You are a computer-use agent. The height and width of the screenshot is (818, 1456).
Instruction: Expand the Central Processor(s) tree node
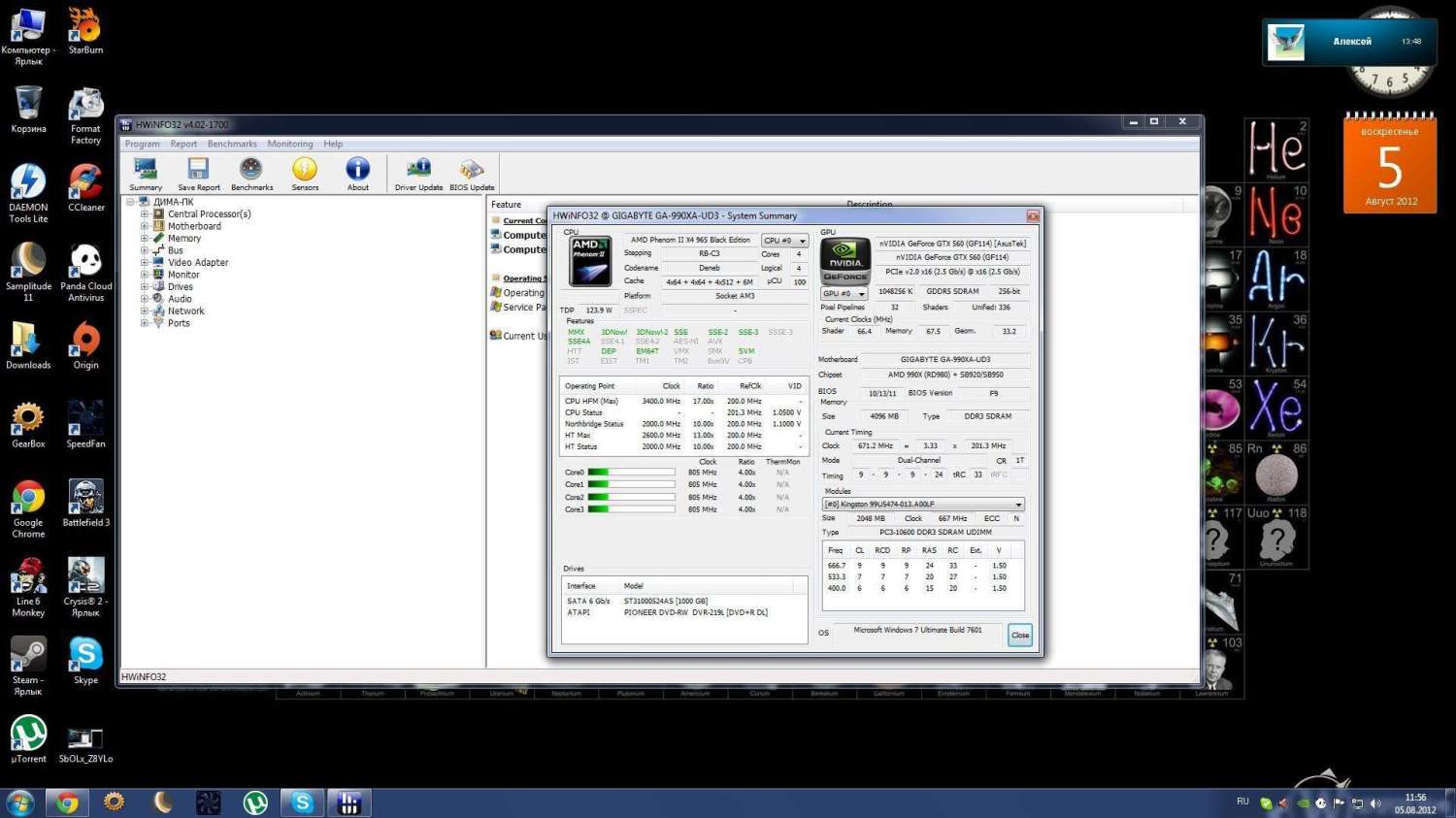[x=145, y=214]
